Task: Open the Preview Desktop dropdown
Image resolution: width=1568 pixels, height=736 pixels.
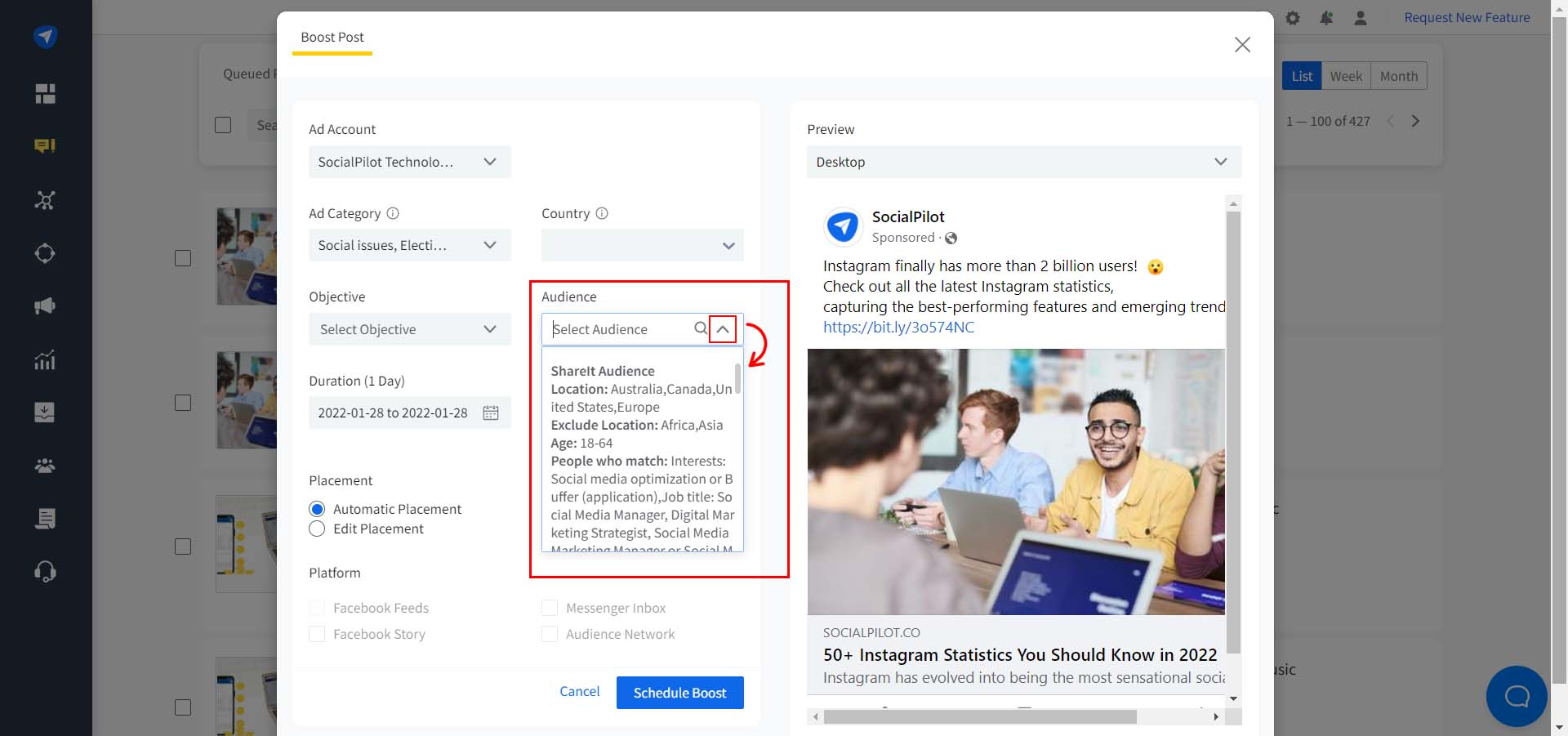Action: click(1024, 162)
